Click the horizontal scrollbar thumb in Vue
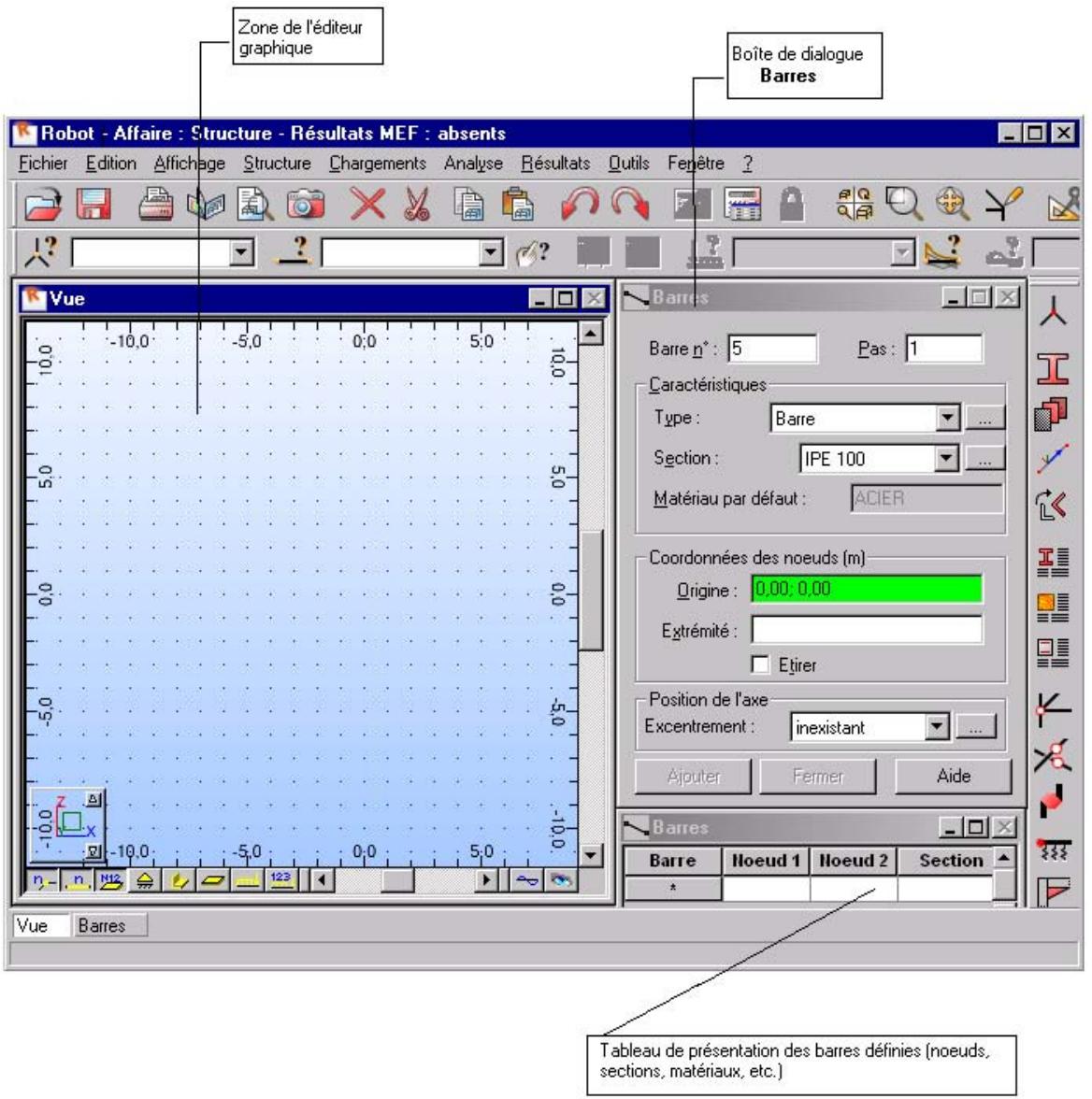The image size is (1092, 1099). click(397, 880)
